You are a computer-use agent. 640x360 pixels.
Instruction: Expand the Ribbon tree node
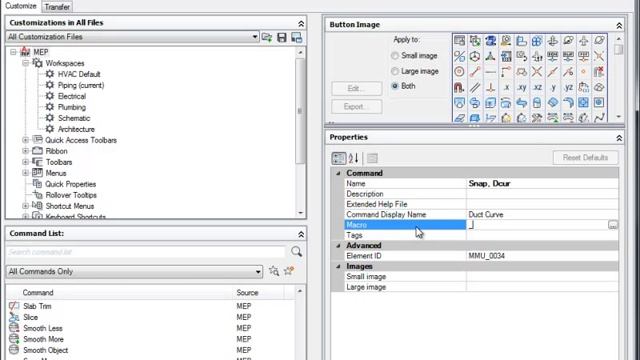(25, 151)
